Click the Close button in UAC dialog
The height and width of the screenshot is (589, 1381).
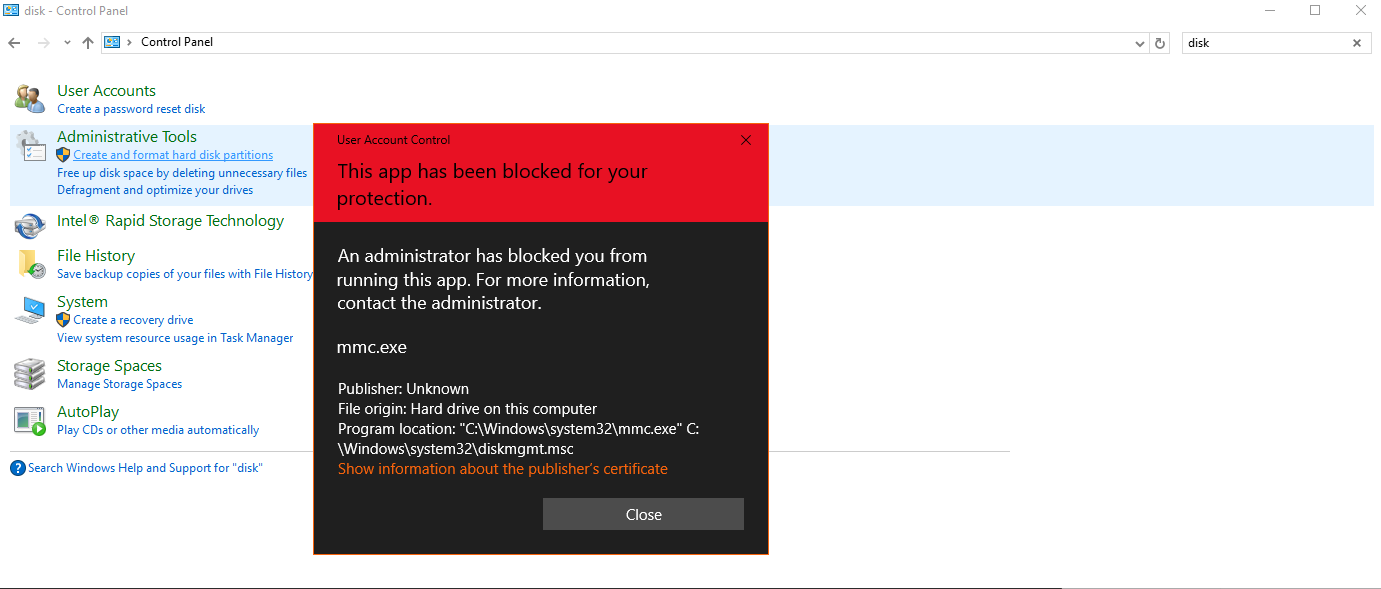[643, 514]
